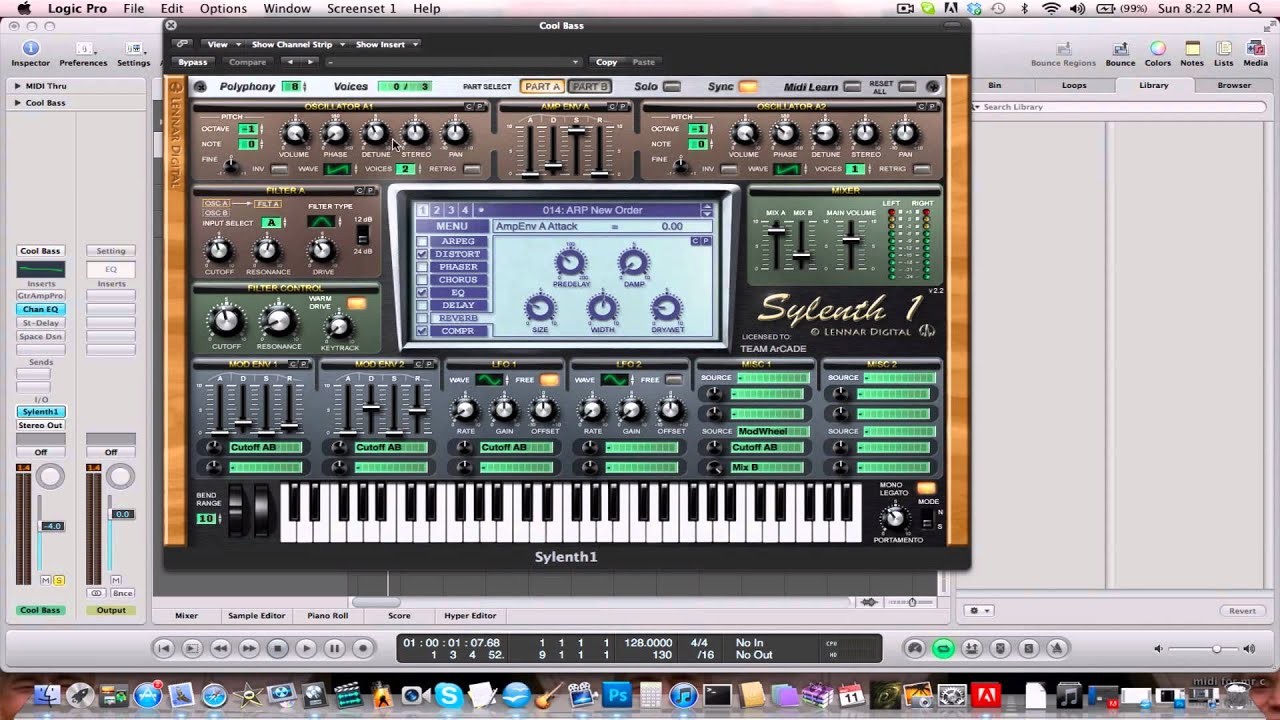
Task: Enable the PHASER effect checkbox
Action: (x=422, y=267)
